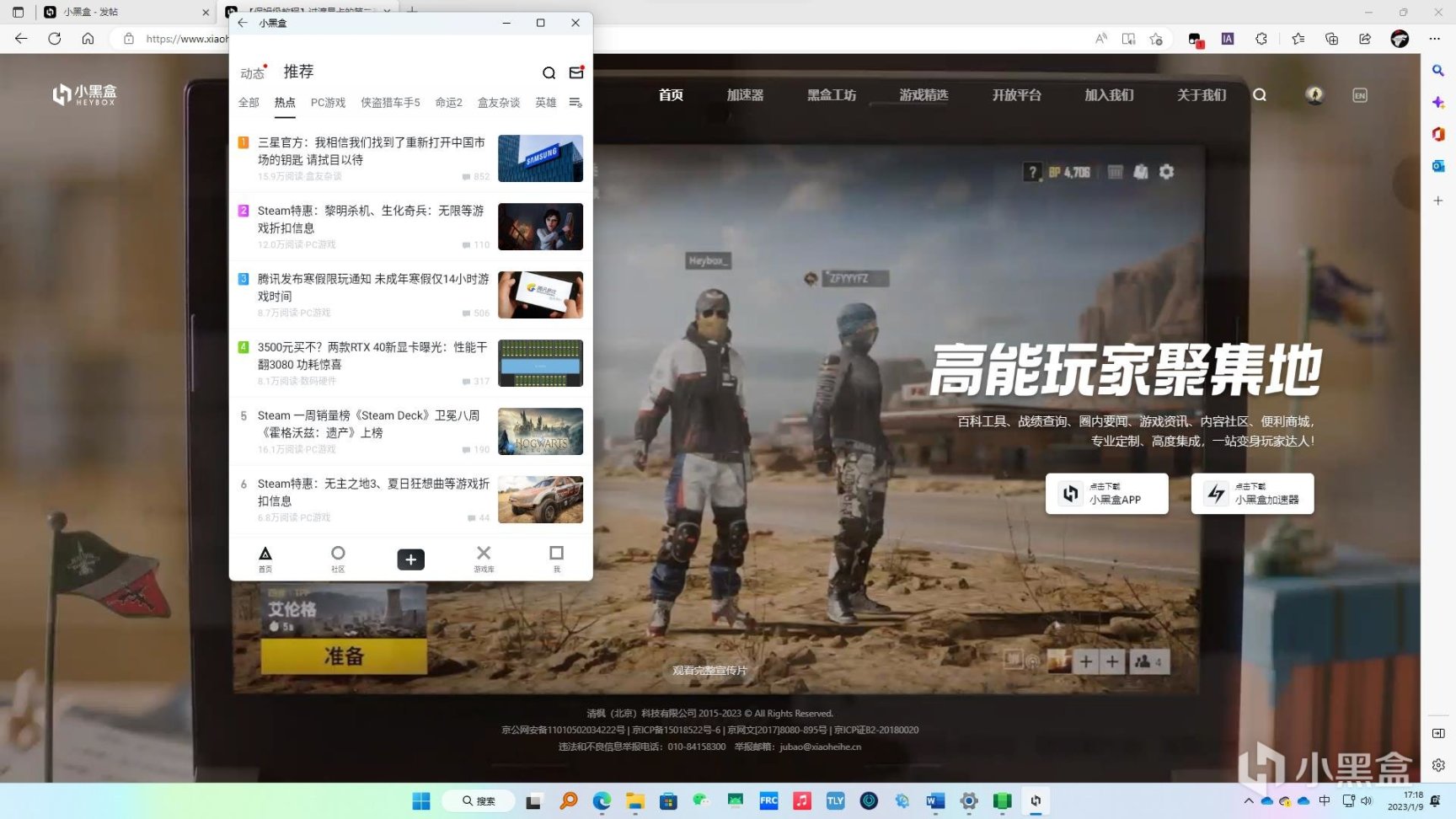
Task: Open the Edge sidebar search icon
Action: [1438, 71]
